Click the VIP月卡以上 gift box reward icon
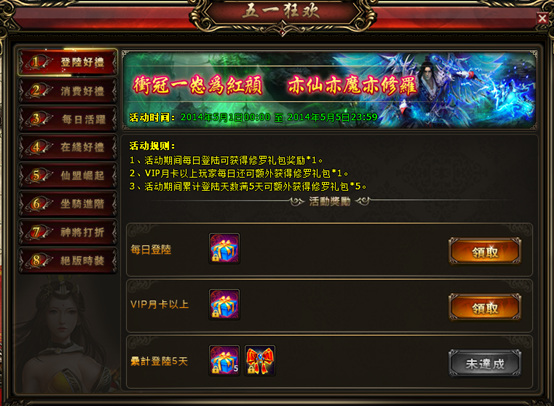The height and width of the screenshot is (406, 554). [224, 305]
